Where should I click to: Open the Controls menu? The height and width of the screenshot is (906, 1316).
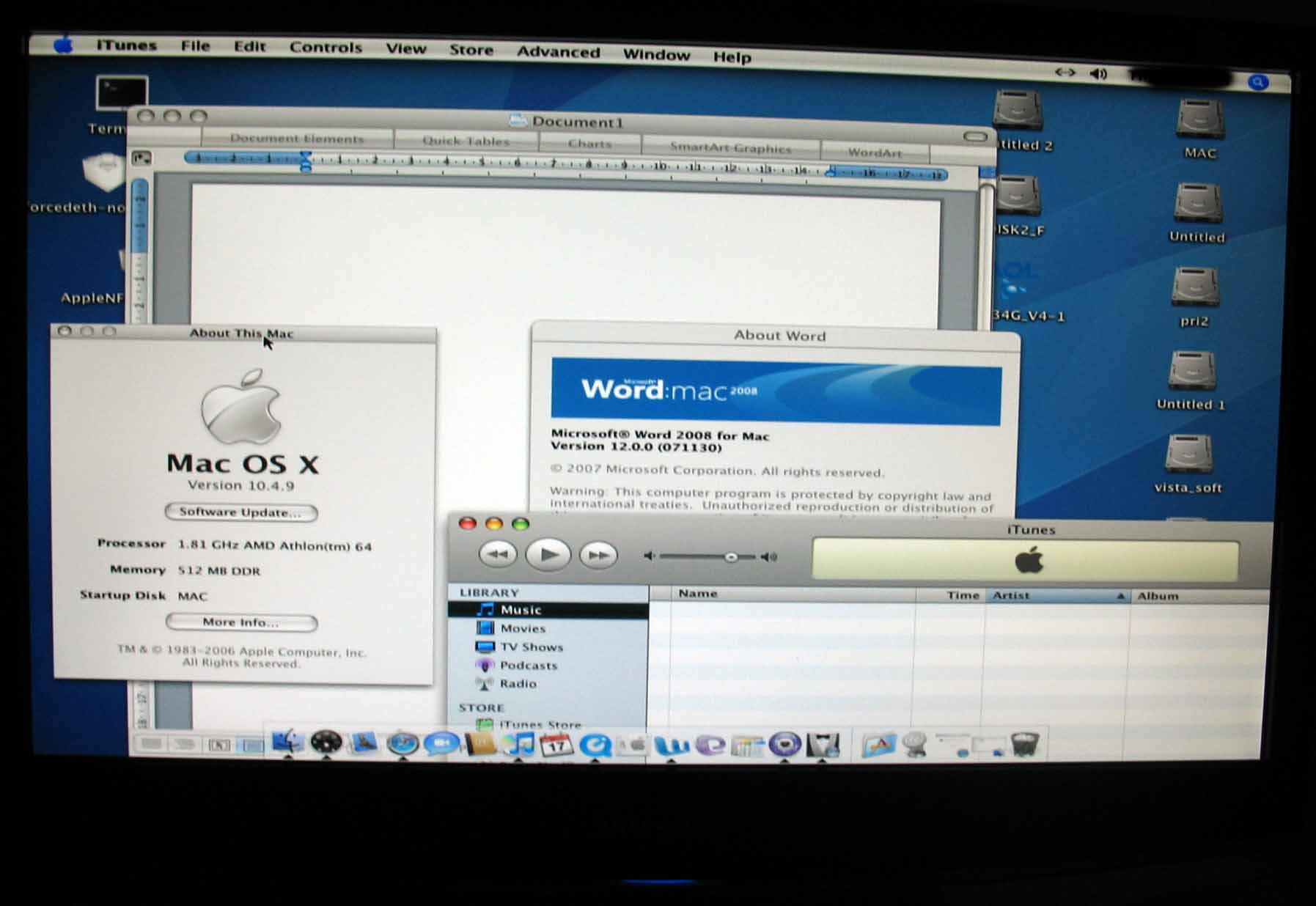pos(326,48)
